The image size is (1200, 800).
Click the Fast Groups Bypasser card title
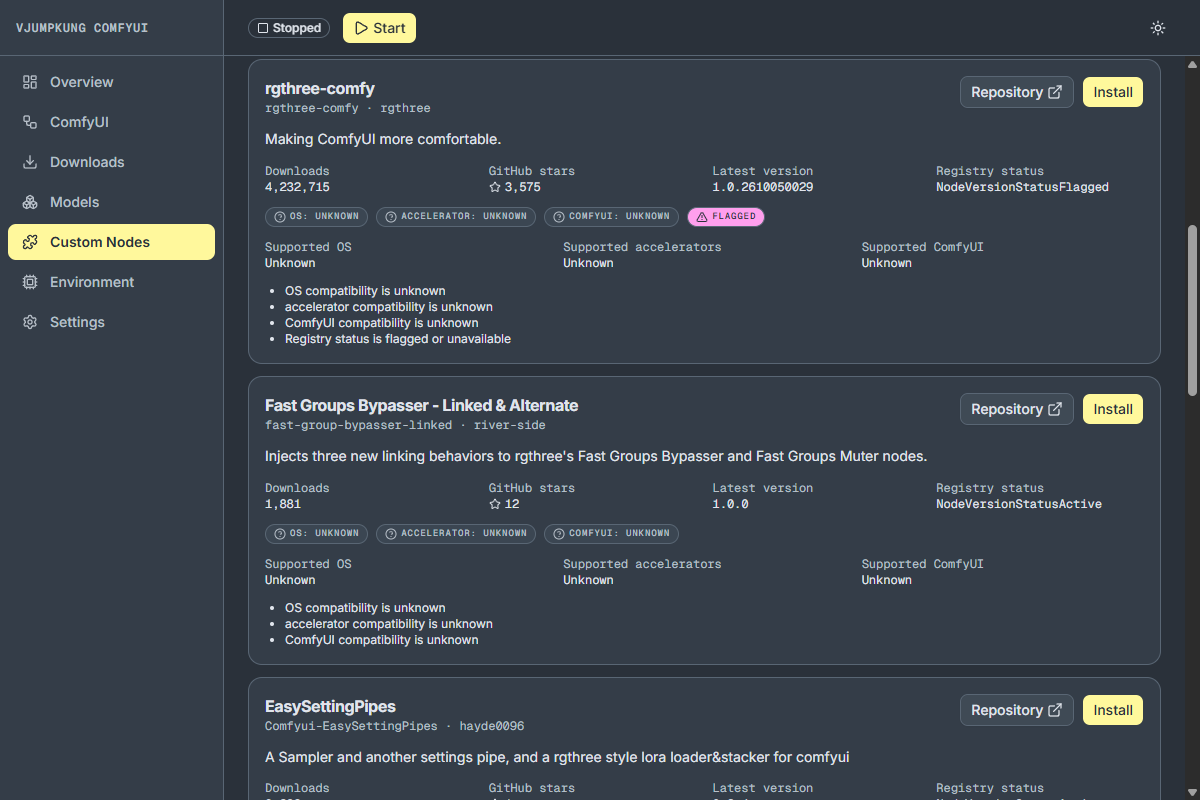pos(422,406)
